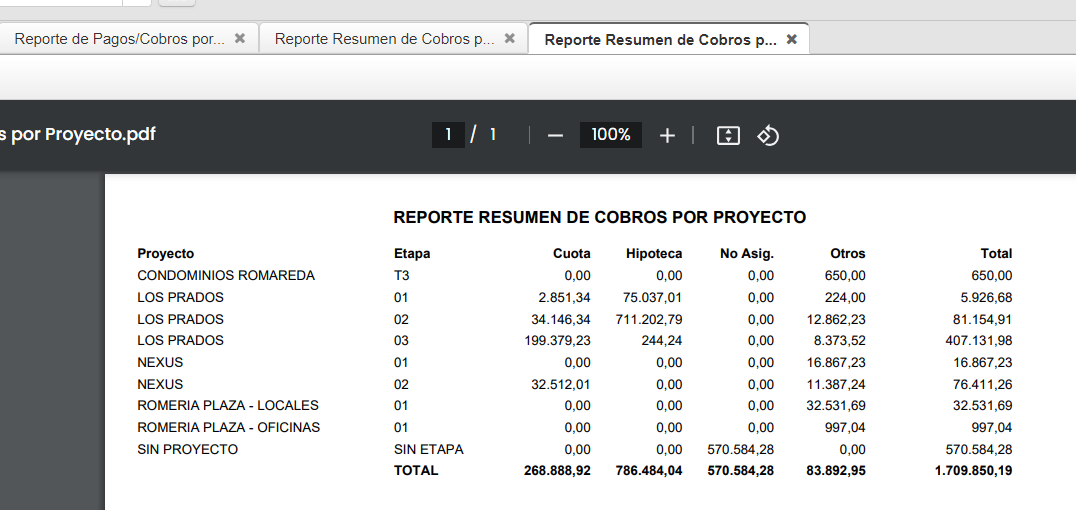Click the PDF file name in toolbar
The height and width of the screenshot is (510, 1076).
pos(78,134)
